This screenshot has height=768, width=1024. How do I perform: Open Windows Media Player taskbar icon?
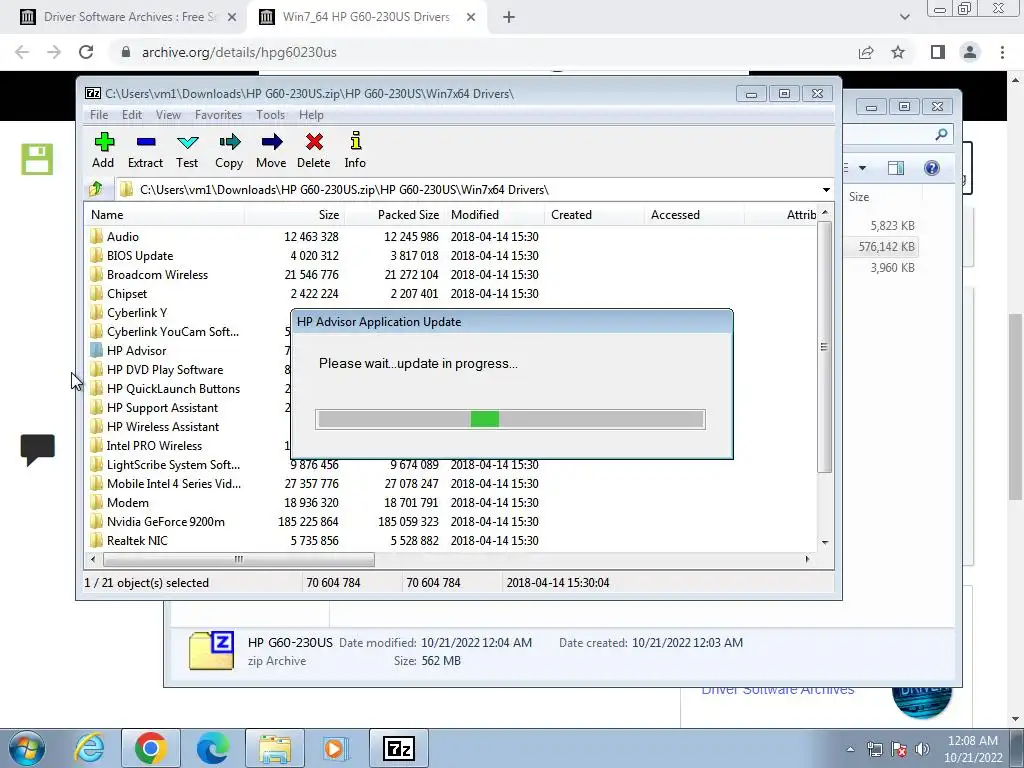click(x=337, y=748)
